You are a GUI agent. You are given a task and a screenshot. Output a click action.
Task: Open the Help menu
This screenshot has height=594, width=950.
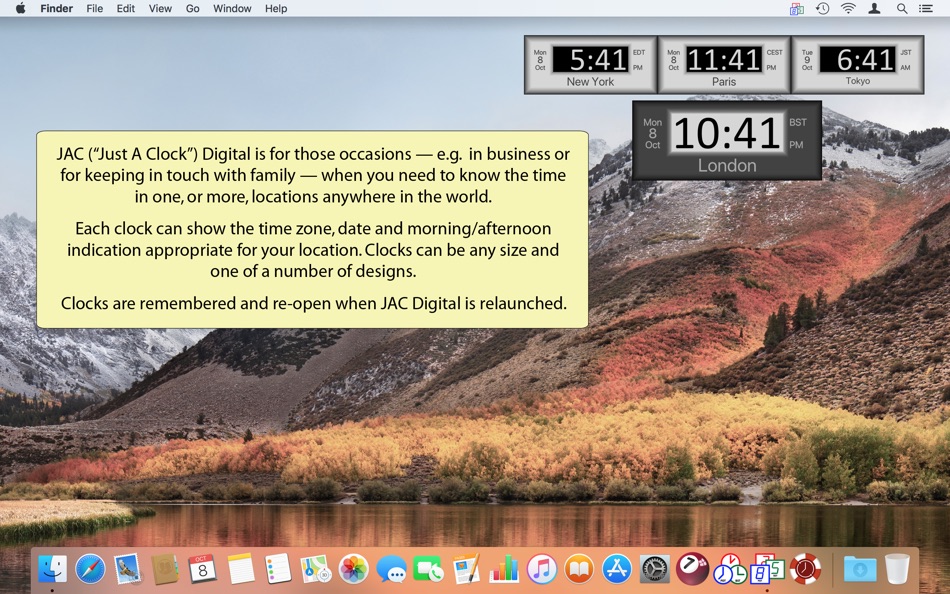coord(275,8)
